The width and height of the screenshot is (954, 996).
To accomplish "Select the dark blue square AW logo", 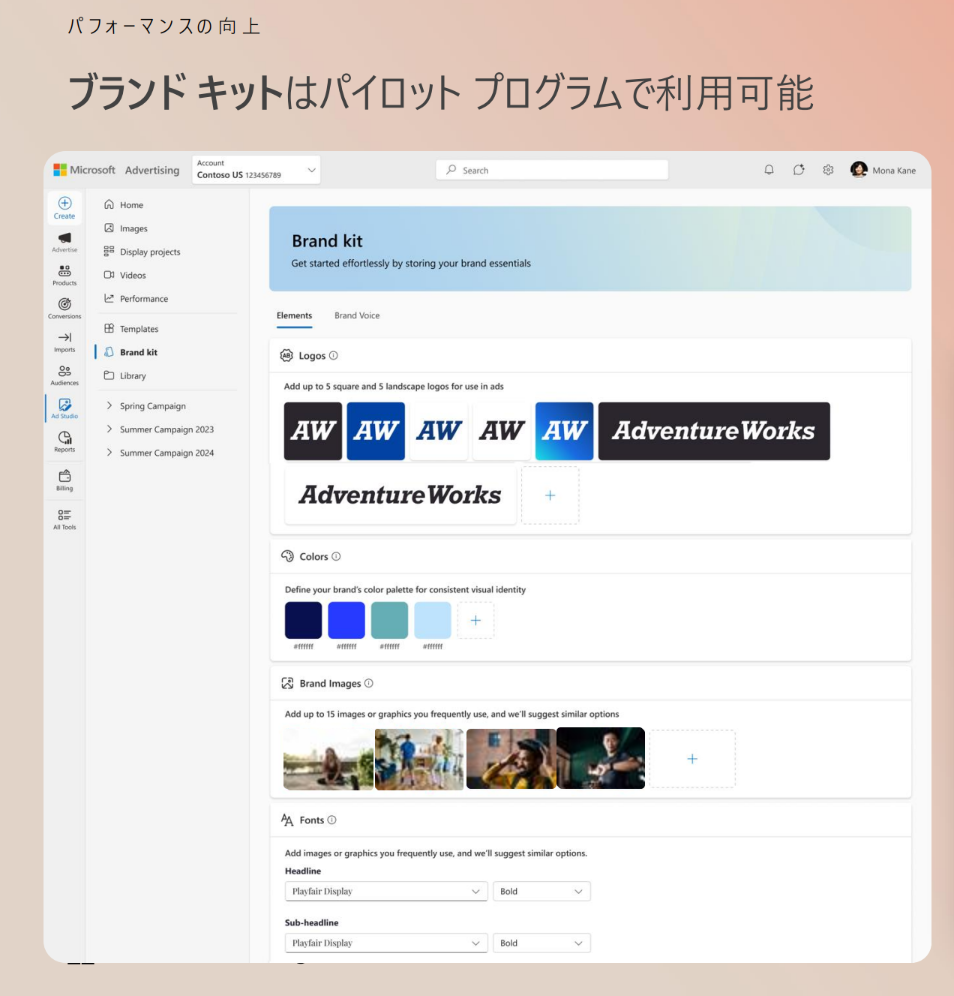I will (376, 431).
